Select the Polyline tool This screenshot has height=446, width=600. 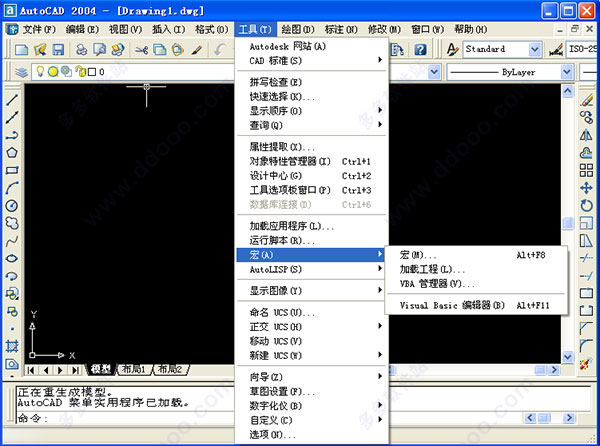(x=11, y=135)
